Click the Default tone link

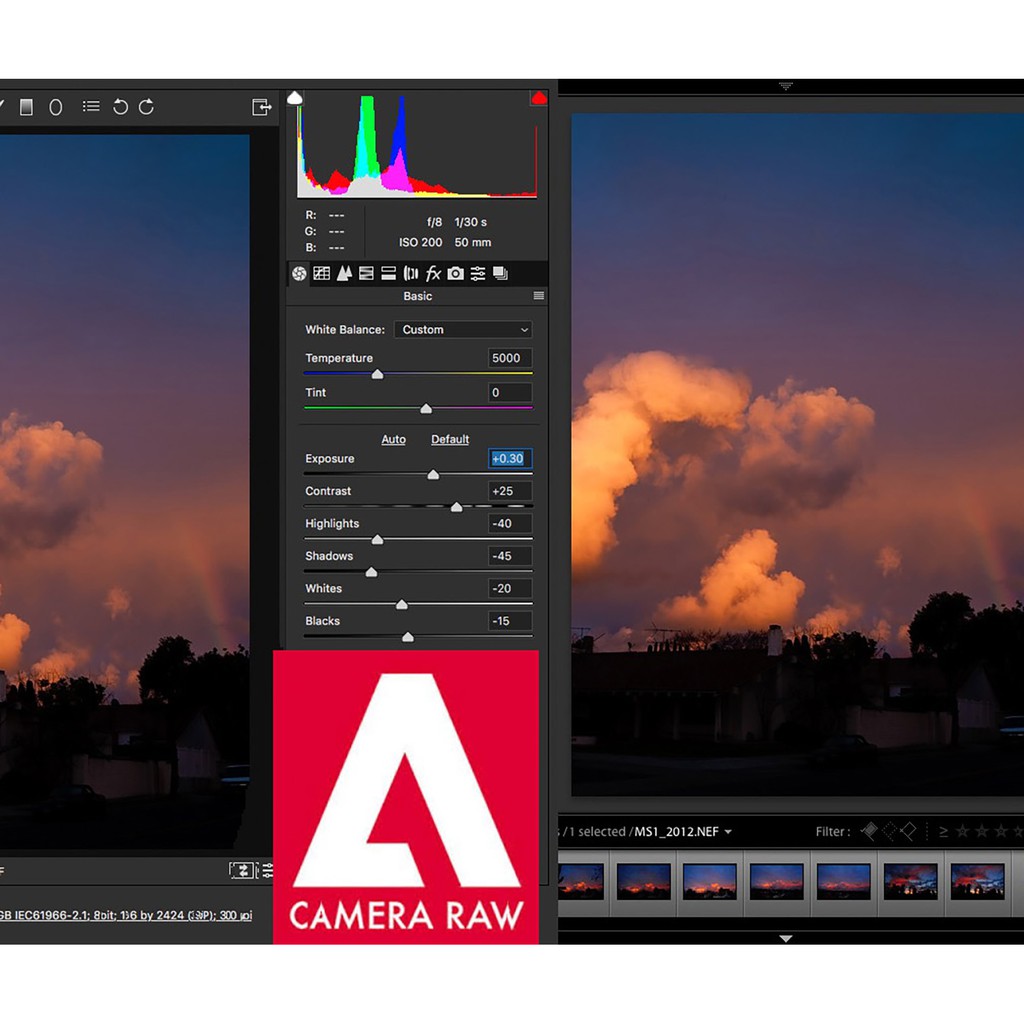(x=450, y=440)
